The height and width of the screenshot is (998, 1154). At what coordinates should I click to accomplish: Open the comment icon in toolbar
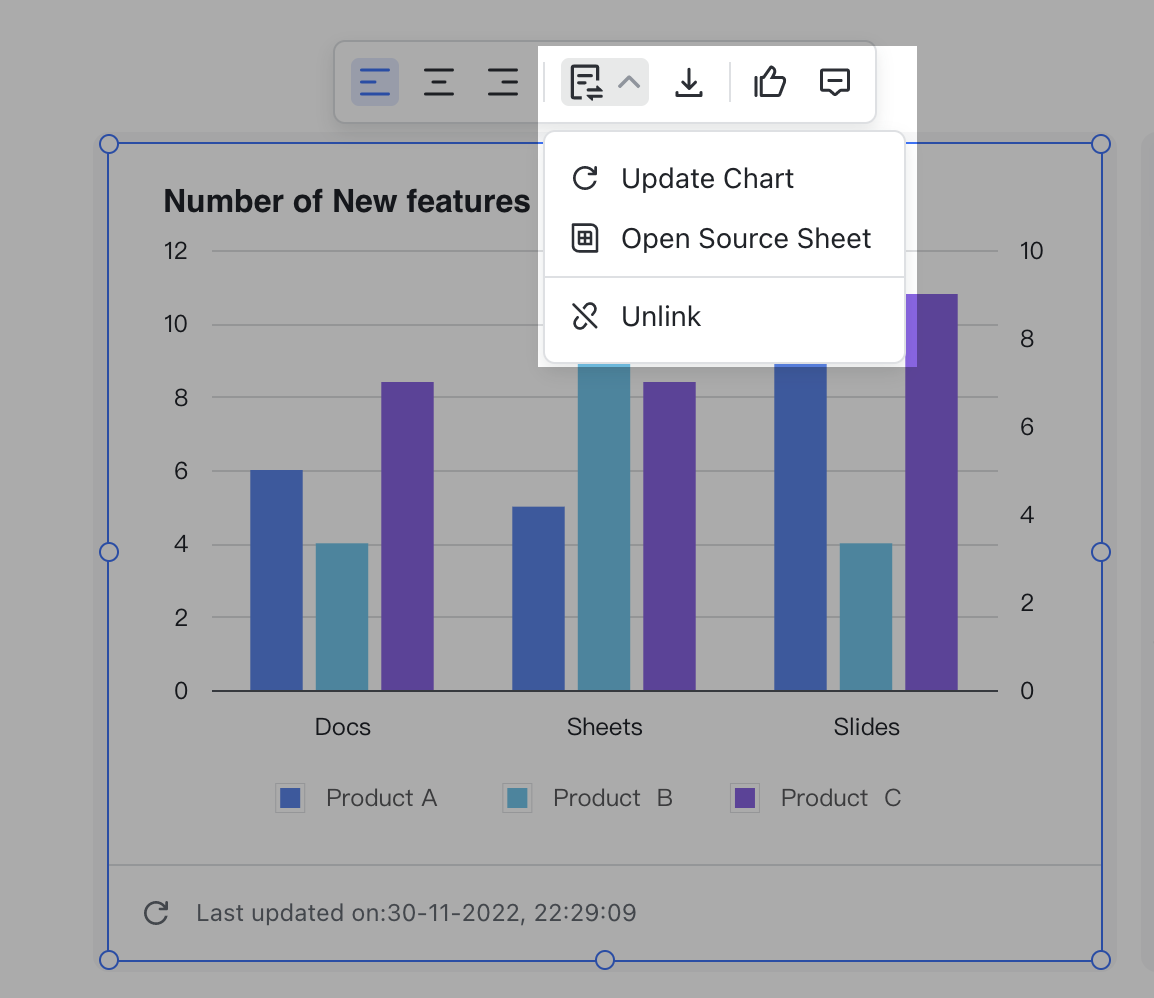coord(835,82)
